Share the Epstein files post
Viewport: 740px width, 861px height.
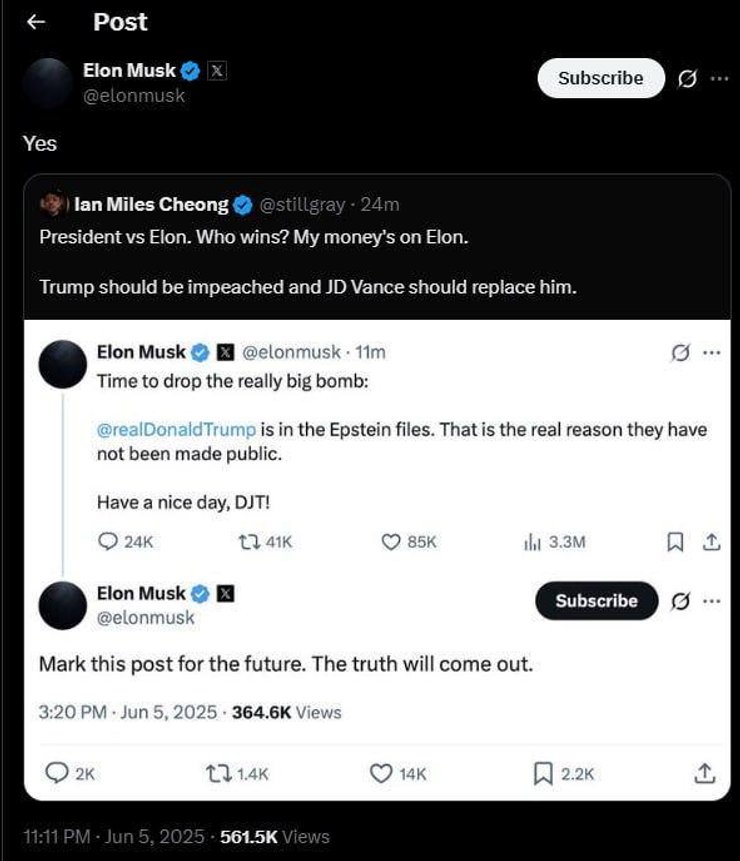coord(711,542)
